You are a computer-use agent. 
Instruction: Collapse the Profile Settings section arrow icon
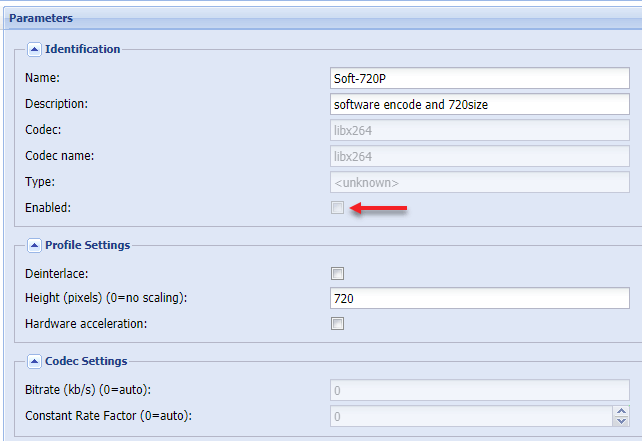[x=34, y=245]
